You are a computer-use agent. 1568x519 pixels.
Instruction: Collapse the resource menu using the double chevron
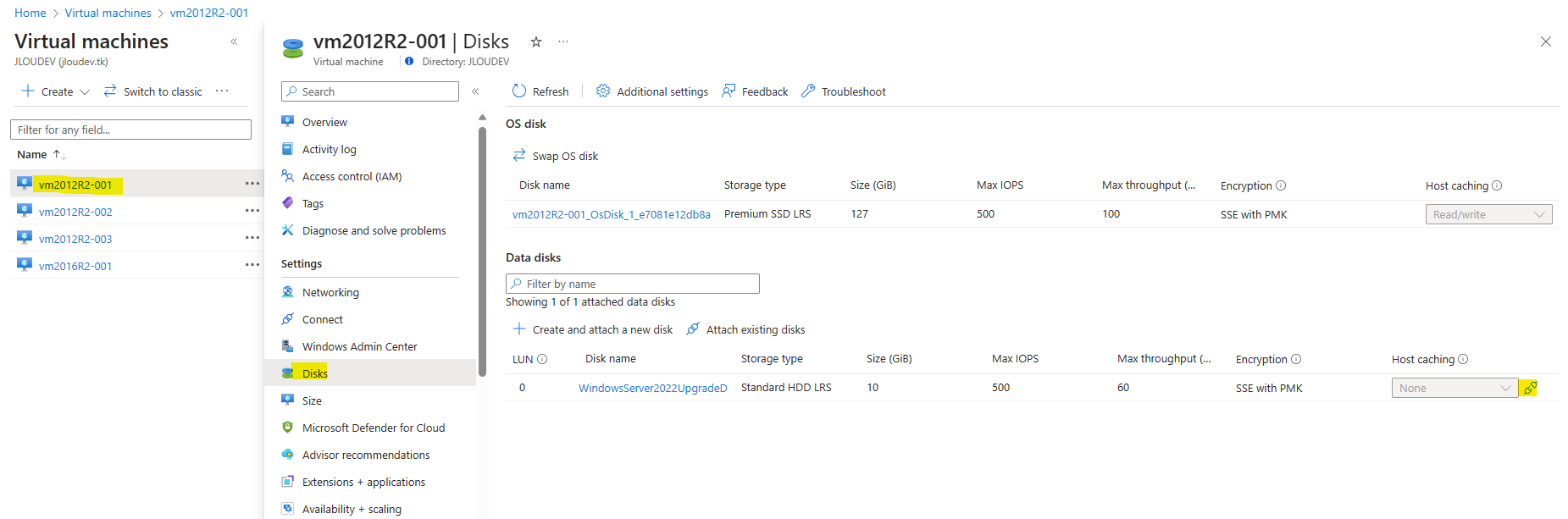click(475, 91)
